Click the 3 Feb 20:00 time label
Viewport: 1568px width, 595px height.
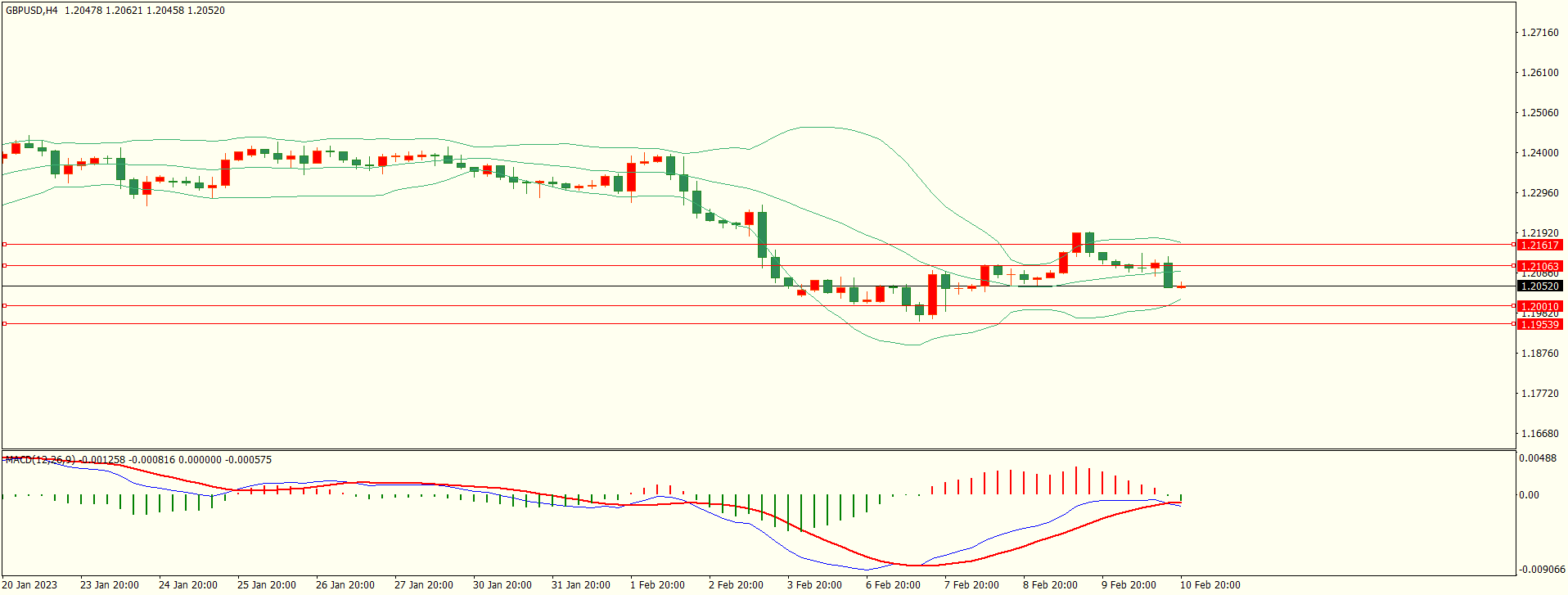815,584
